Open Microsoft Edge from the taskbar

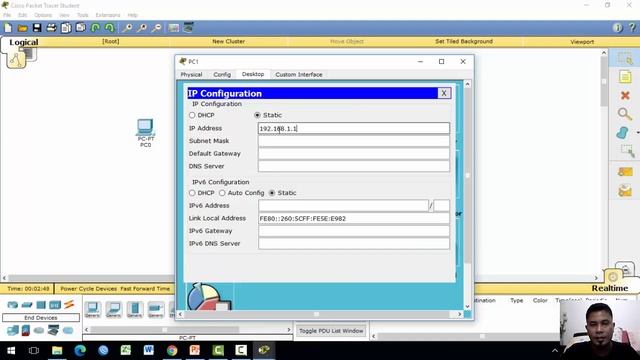pos(80,350)
